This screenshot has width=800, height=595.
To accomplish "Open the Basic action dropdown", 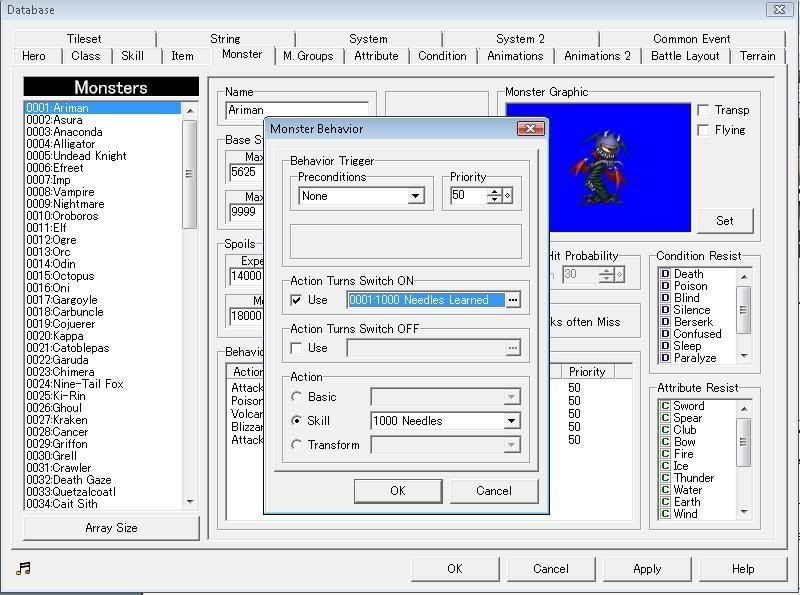I will click(x=511, y=397).
